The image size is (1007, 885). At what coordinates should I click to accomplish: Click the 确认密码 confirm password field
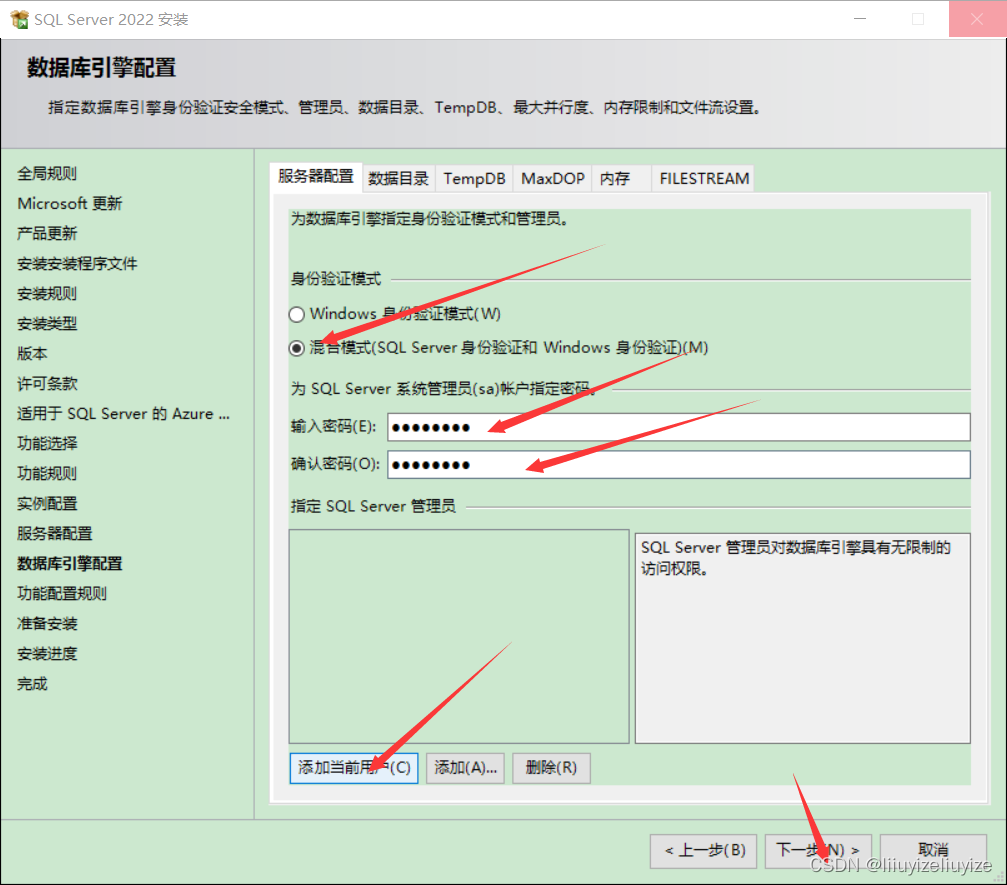pyautogui.click(x=678, y=464)
